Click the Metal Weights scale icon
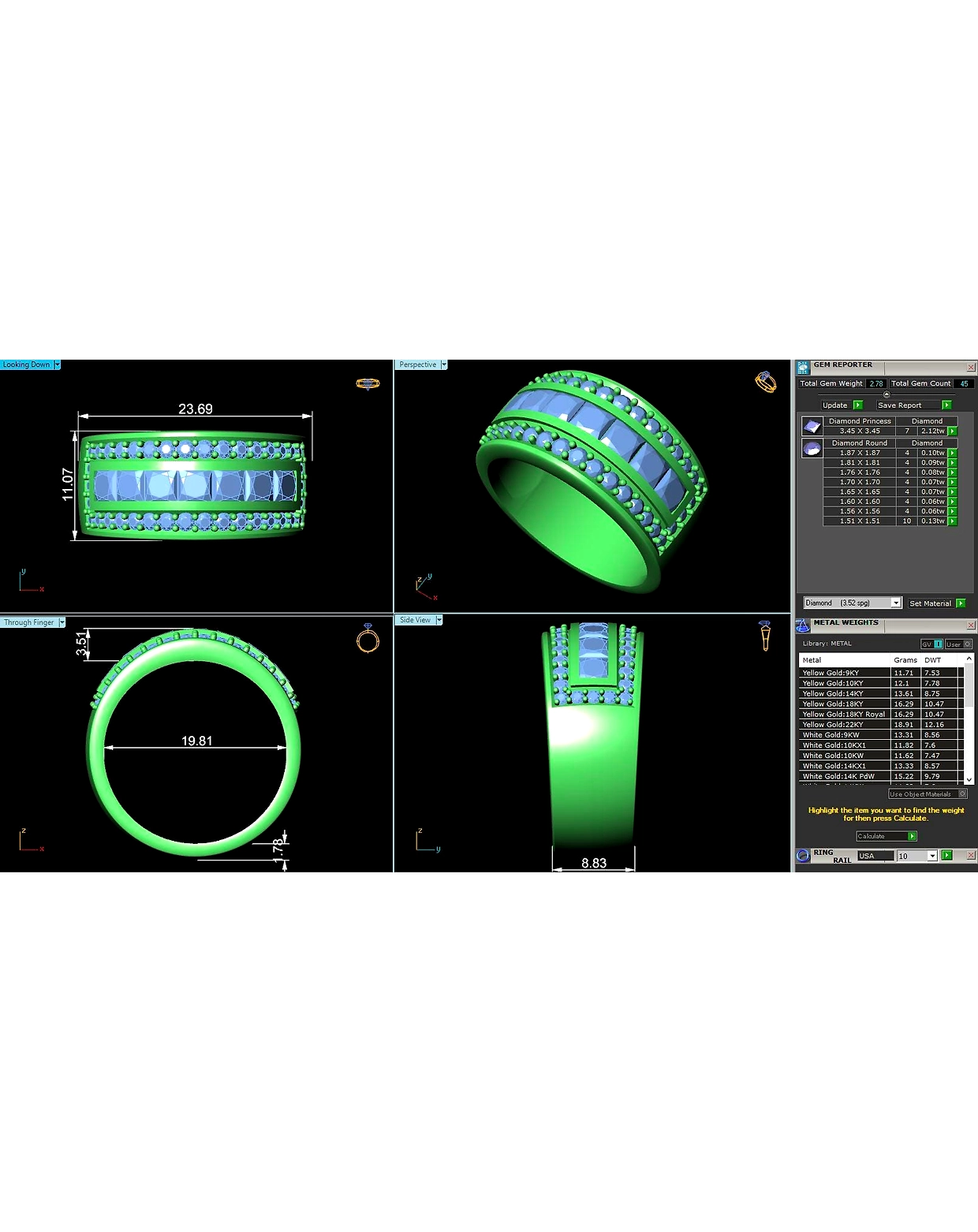Image resolution: width=978 pixels, height=1232 pixels. point(803,625)
